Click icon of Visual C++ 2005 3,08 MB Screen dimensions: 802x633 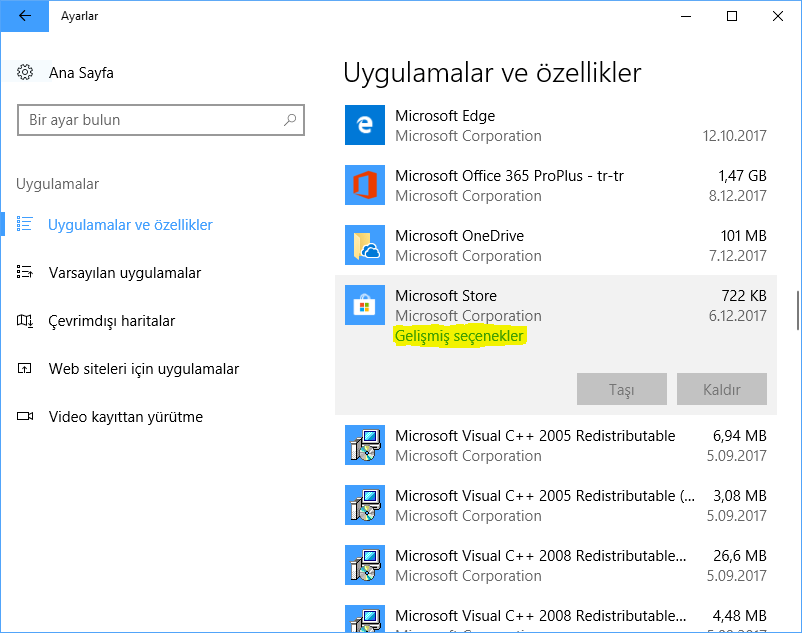point(365,505)
